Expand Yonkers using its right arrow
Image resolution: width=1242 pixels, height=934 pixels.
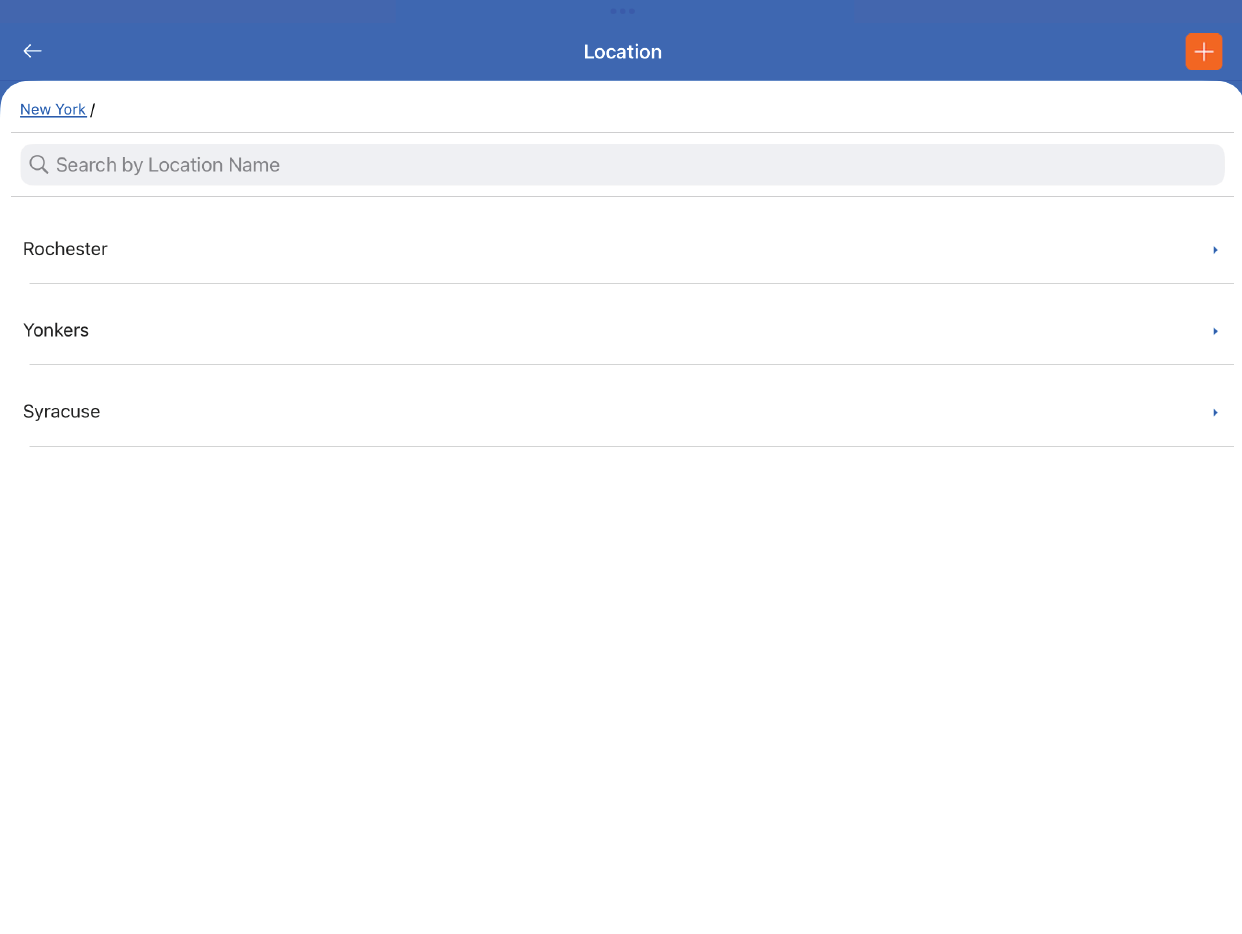pyautogui.click(x=1215, y=331)
